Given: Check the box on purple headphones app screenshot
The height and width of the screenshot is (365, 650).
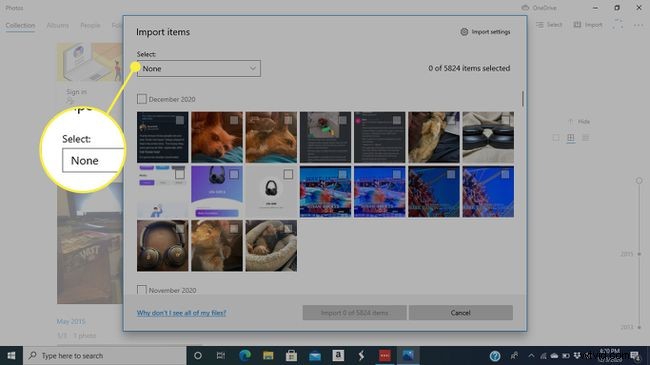Looking at the screenshot, I should point(234,174).
